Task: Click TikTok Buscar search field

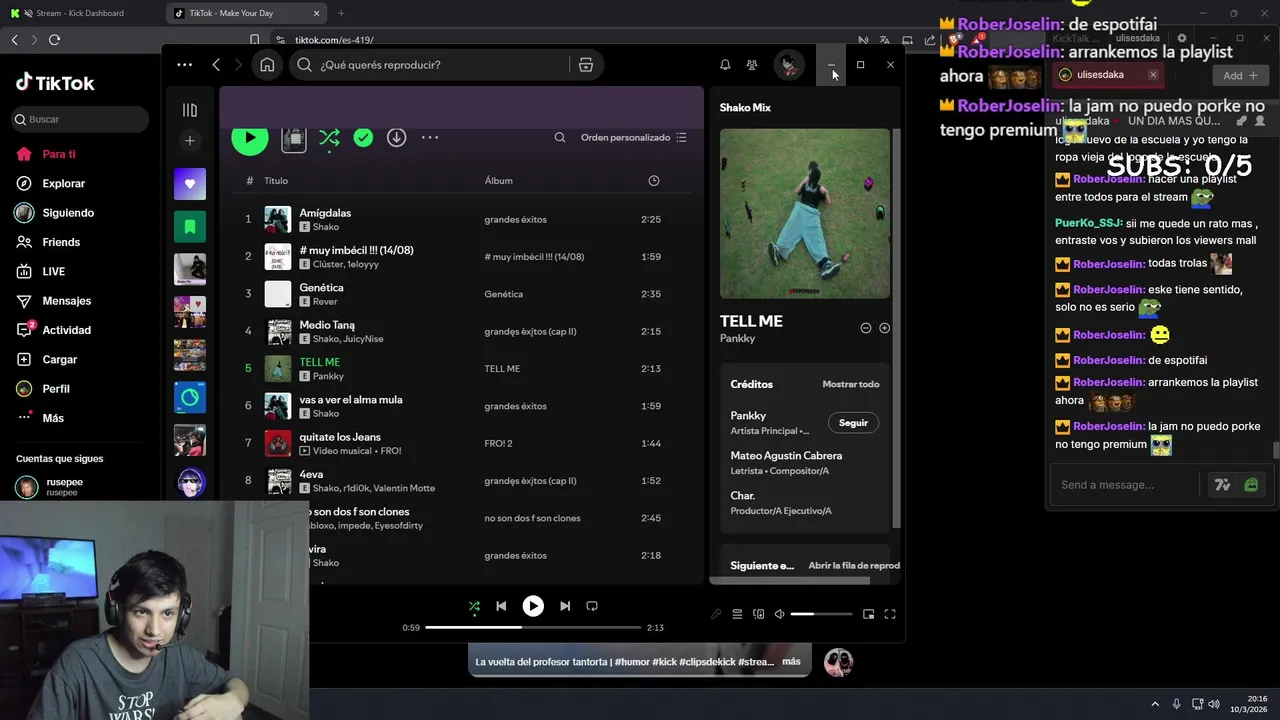Action: point(80,119)
